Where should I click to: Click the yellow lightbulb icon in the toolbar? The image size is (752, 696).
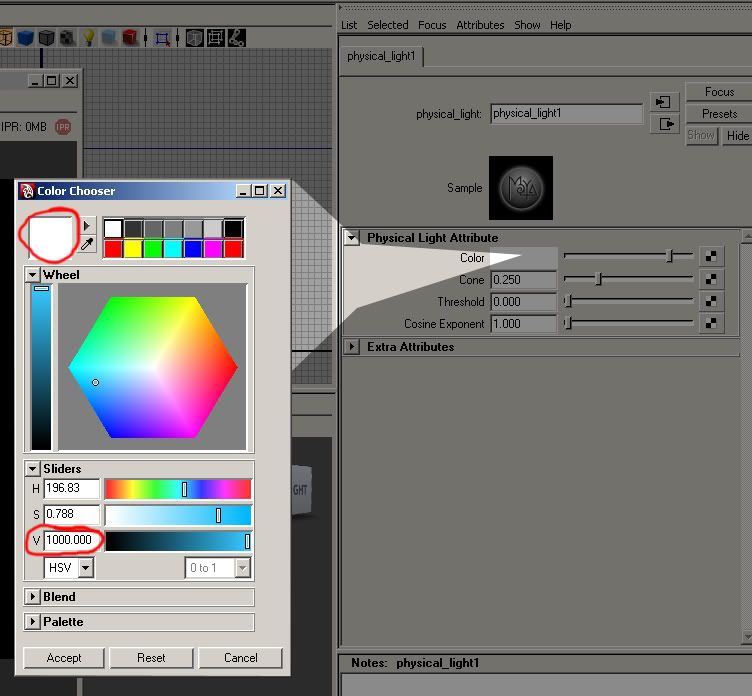click(x=88, y=38)
